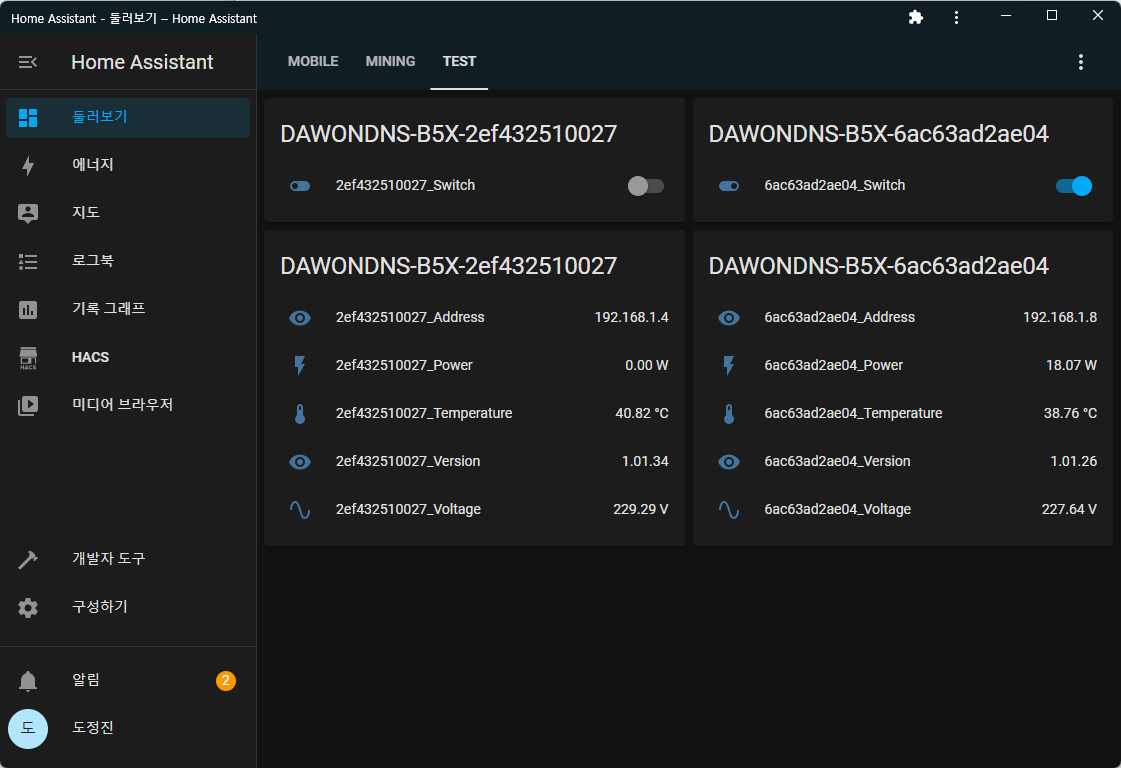Click eye icon for 2ef432510027_Version
This screenshot has height=768, width=1121.
300,461
